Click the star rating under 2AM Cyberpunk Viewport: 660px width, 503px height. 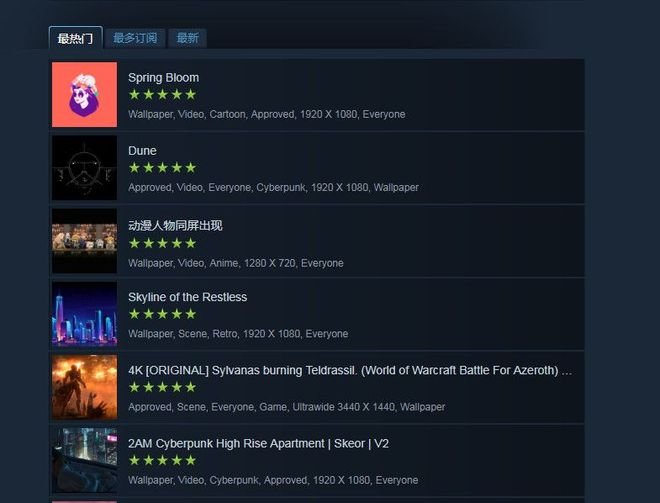(x=162, y=460)
